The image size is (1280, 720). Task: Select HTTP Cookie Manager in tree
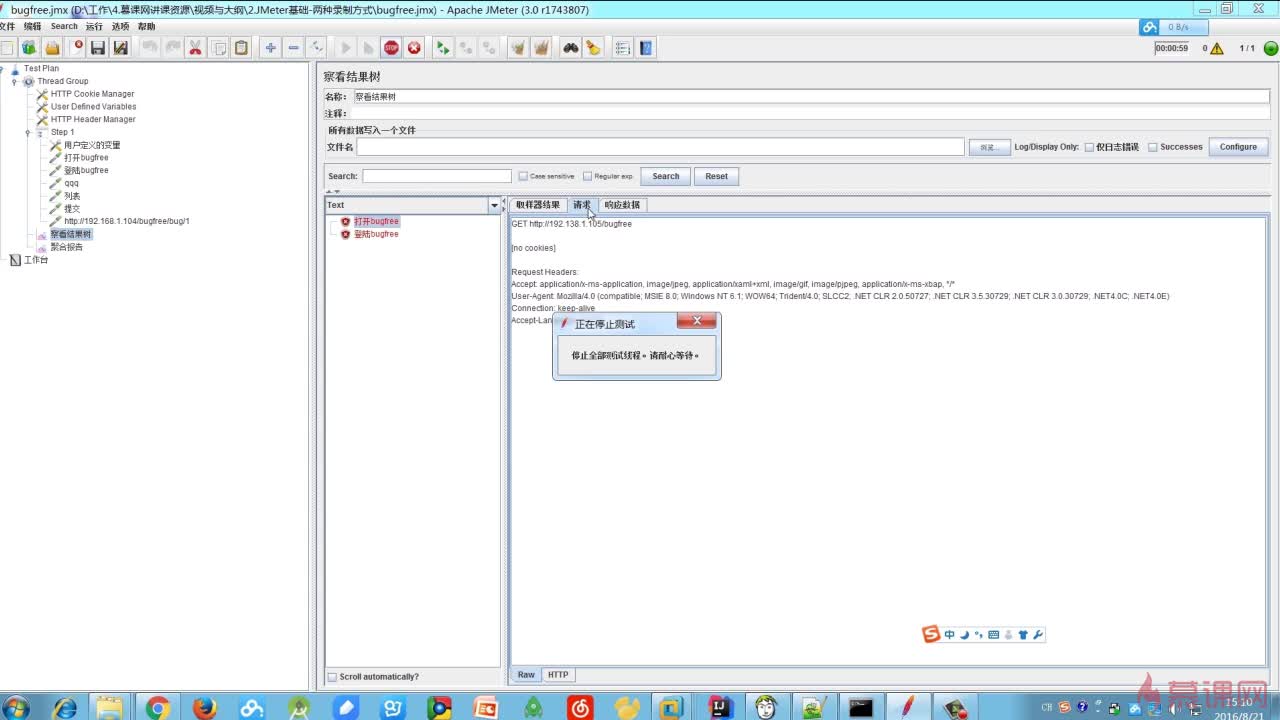(92, 94)
